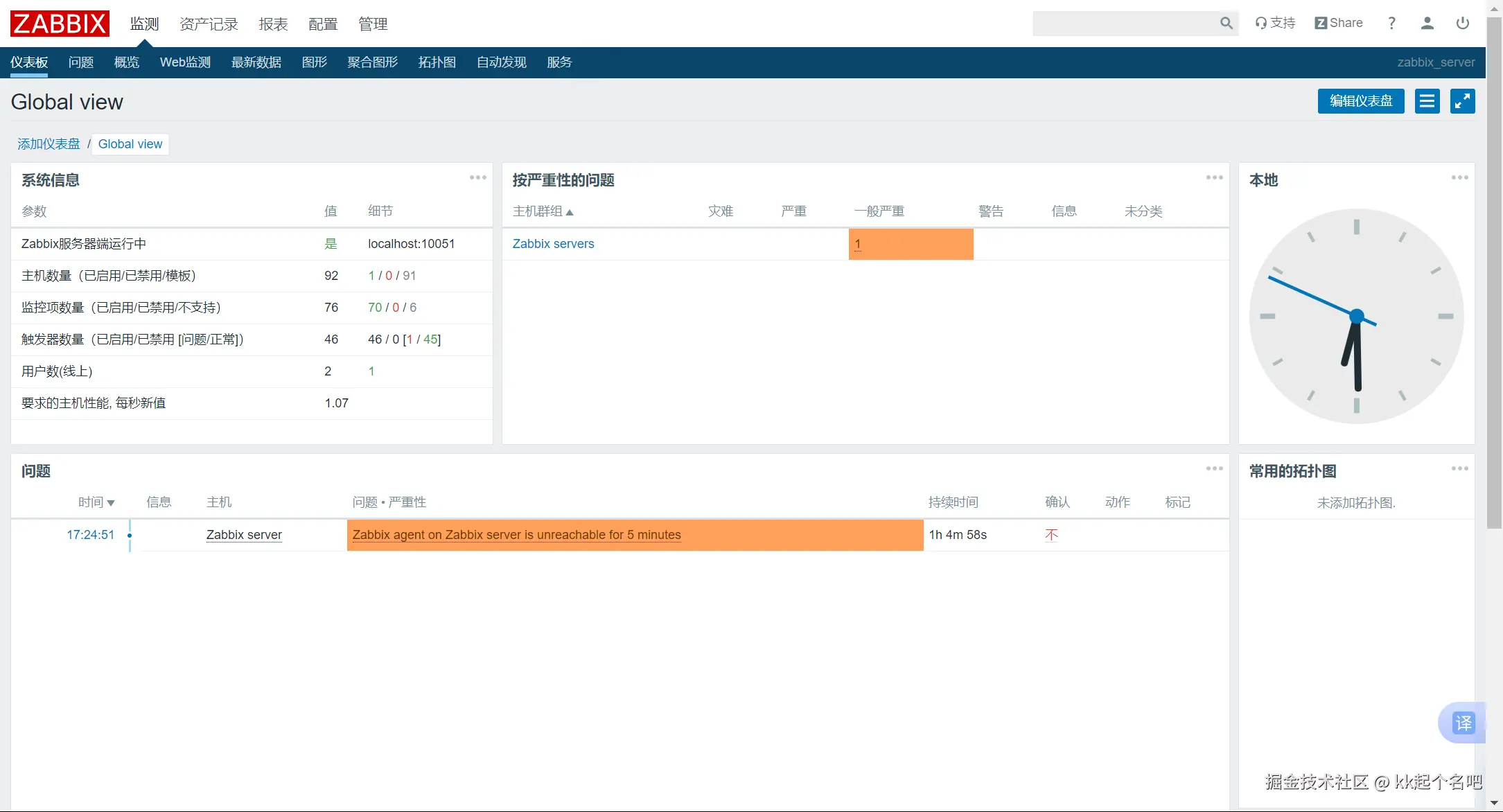Click the search magnifier icon

click(x=1226, y=24)
